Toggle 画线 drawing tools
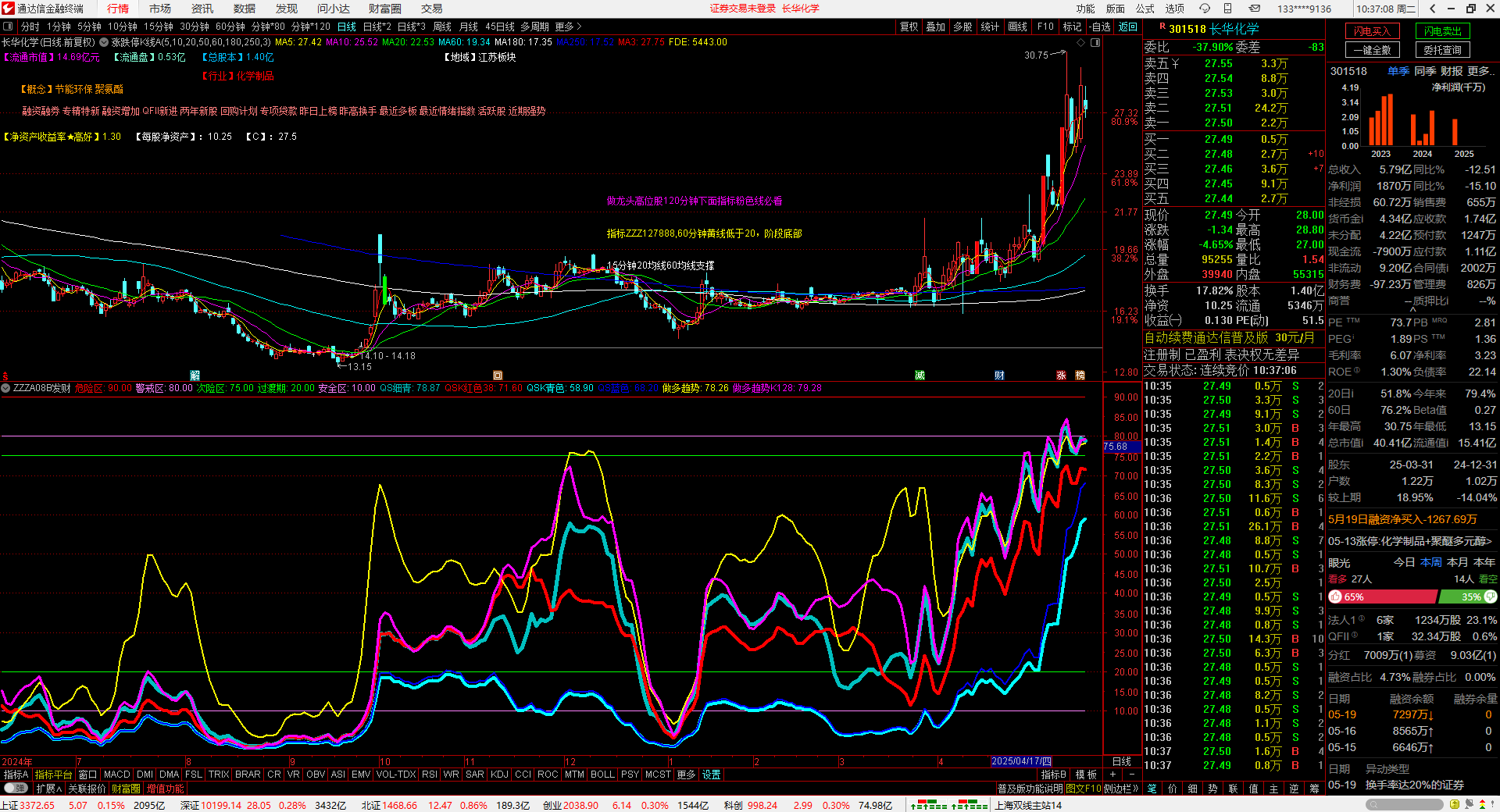The image size is (1500, 812). [x=1017, y=27]
